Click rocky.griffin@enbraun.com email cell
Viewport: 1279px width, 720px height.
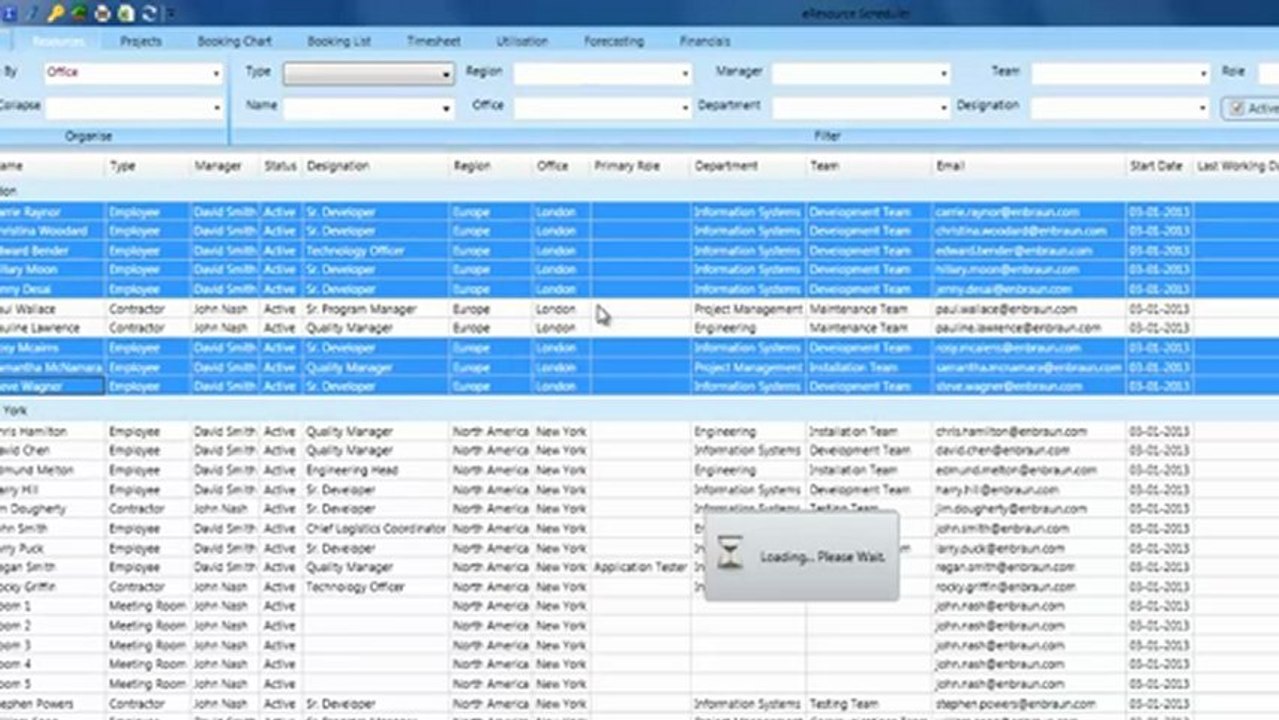pyautogui.click(x=1029, y=587)
